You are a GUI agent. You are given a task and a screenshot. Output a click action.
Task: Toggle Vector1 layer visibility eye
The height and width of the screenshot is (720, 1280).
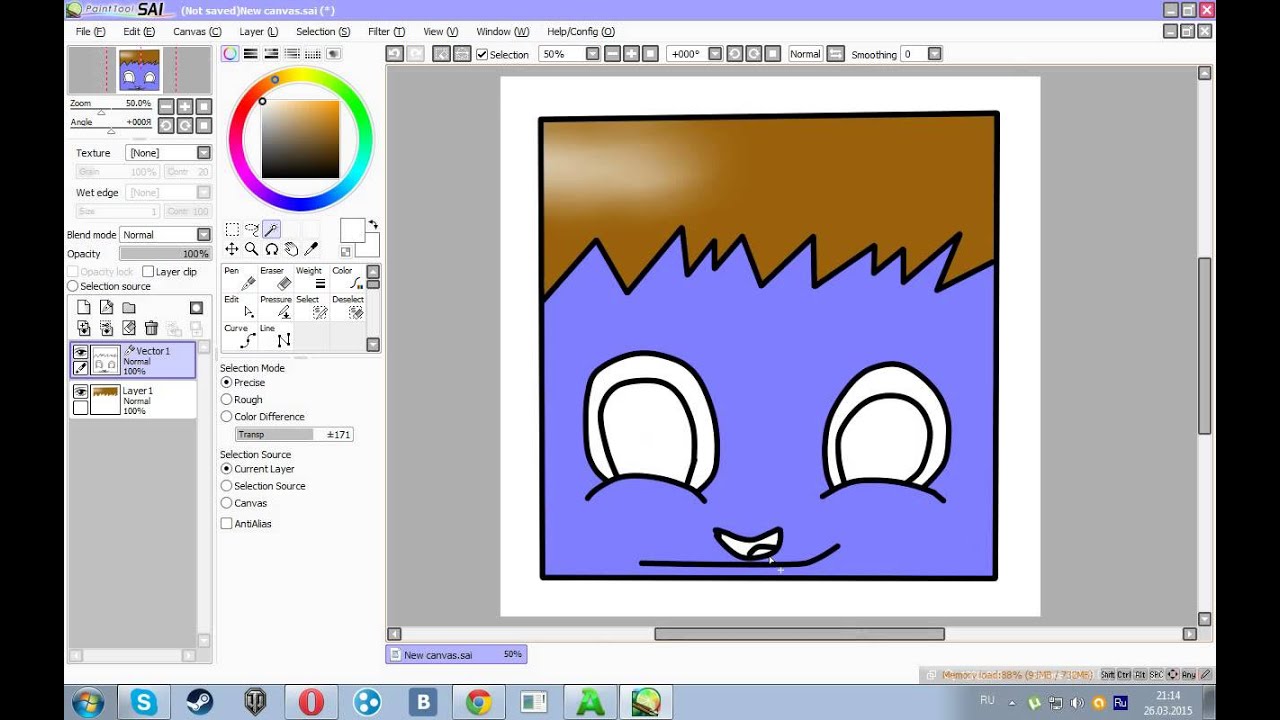click(x=80, y=353)
